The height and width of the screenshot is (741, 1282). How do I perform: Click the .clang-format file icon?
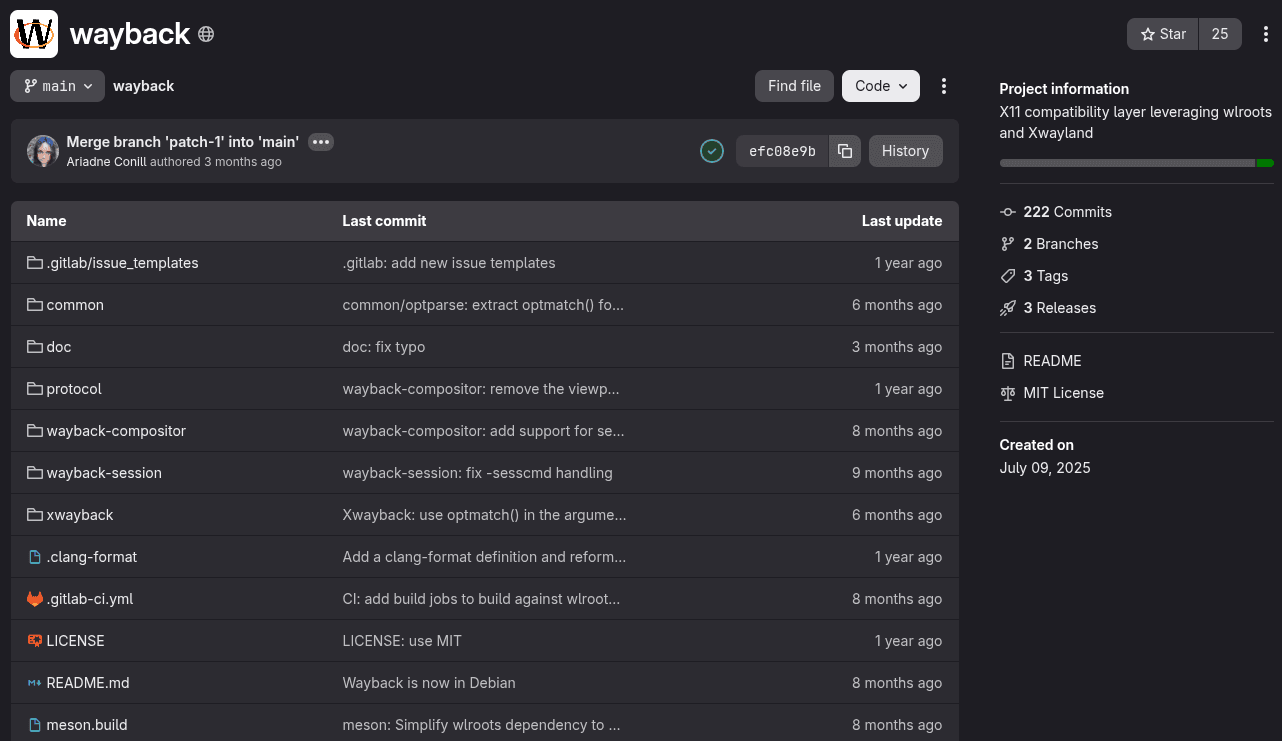(35, 557)
